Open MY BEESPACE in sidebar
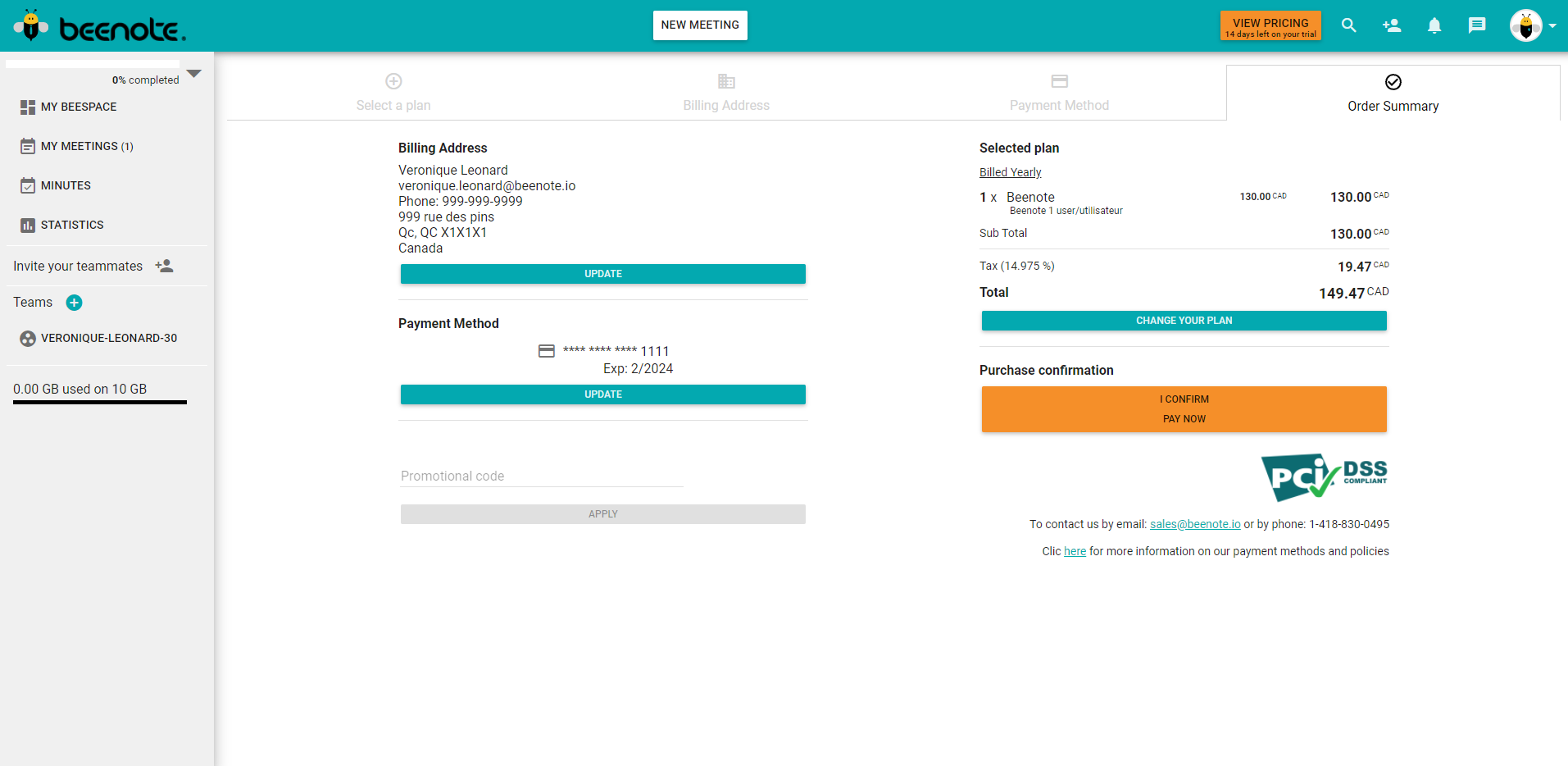The height and width of the screenshot is (766, 1568). click(79, 107)
